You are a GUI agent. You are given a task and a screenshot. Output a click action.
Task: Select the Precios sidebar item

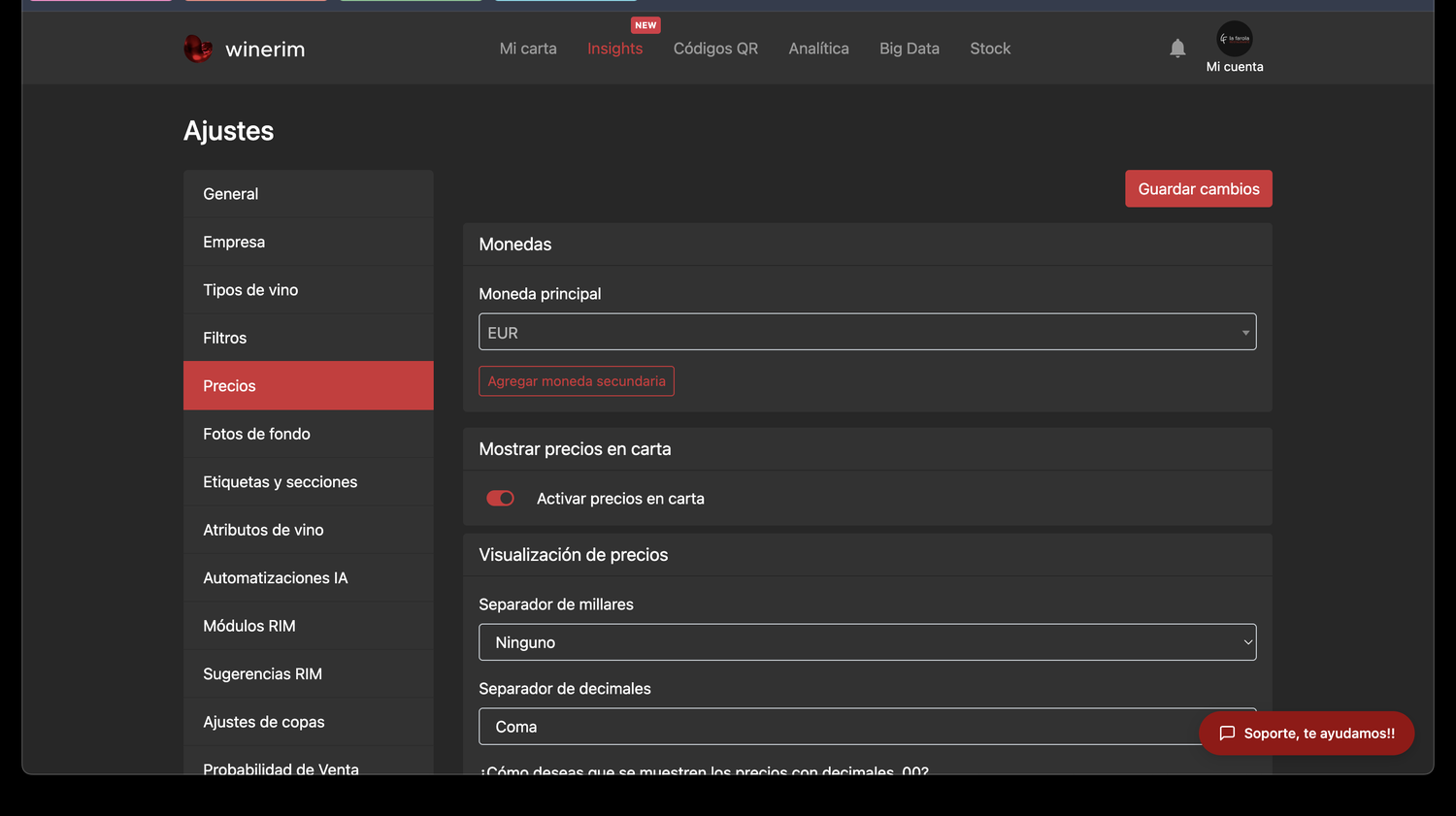click(x=309, y=386)
